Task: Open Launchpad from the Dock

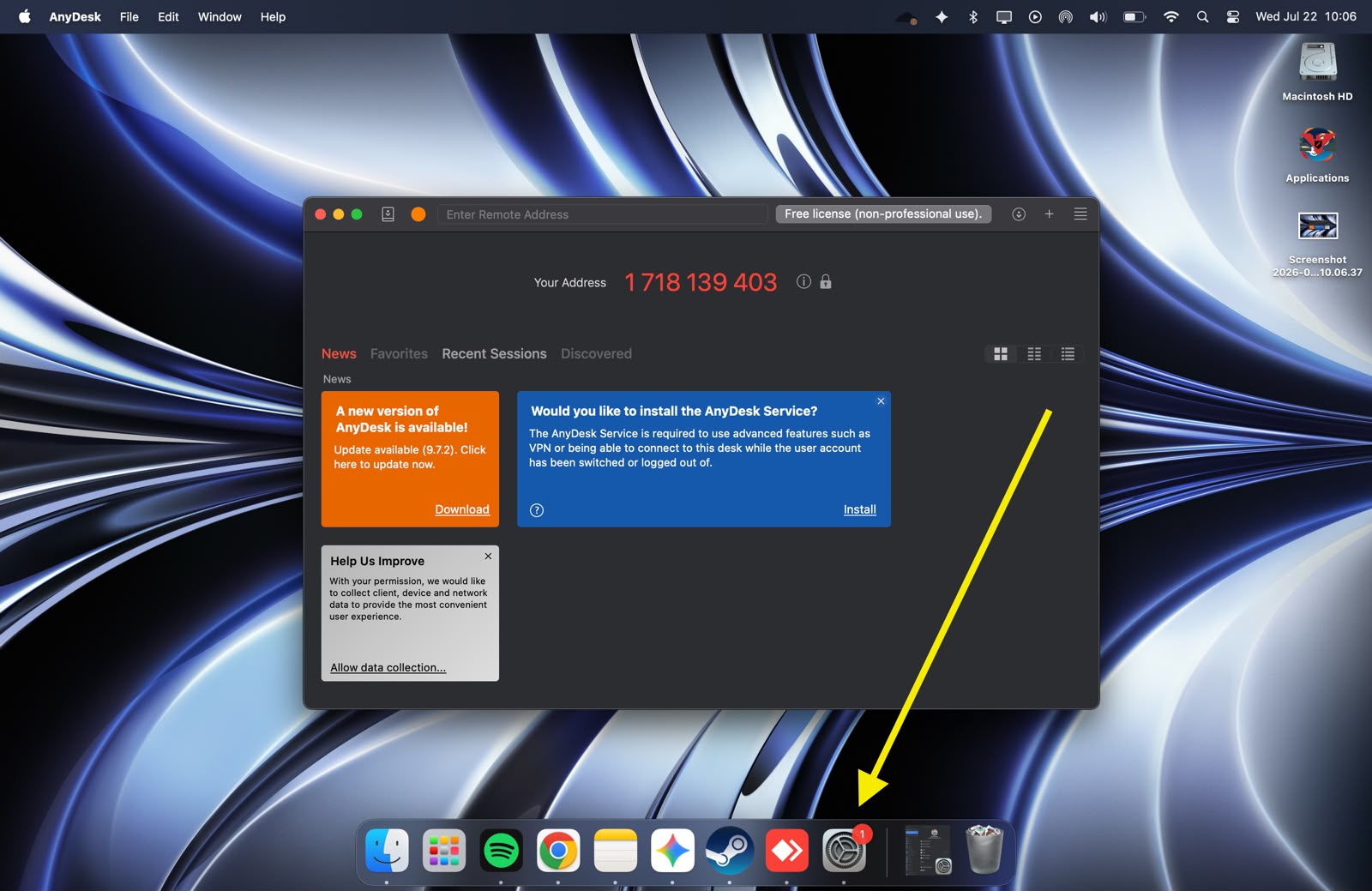Action: pyautogui.click(x=444, y=851)
